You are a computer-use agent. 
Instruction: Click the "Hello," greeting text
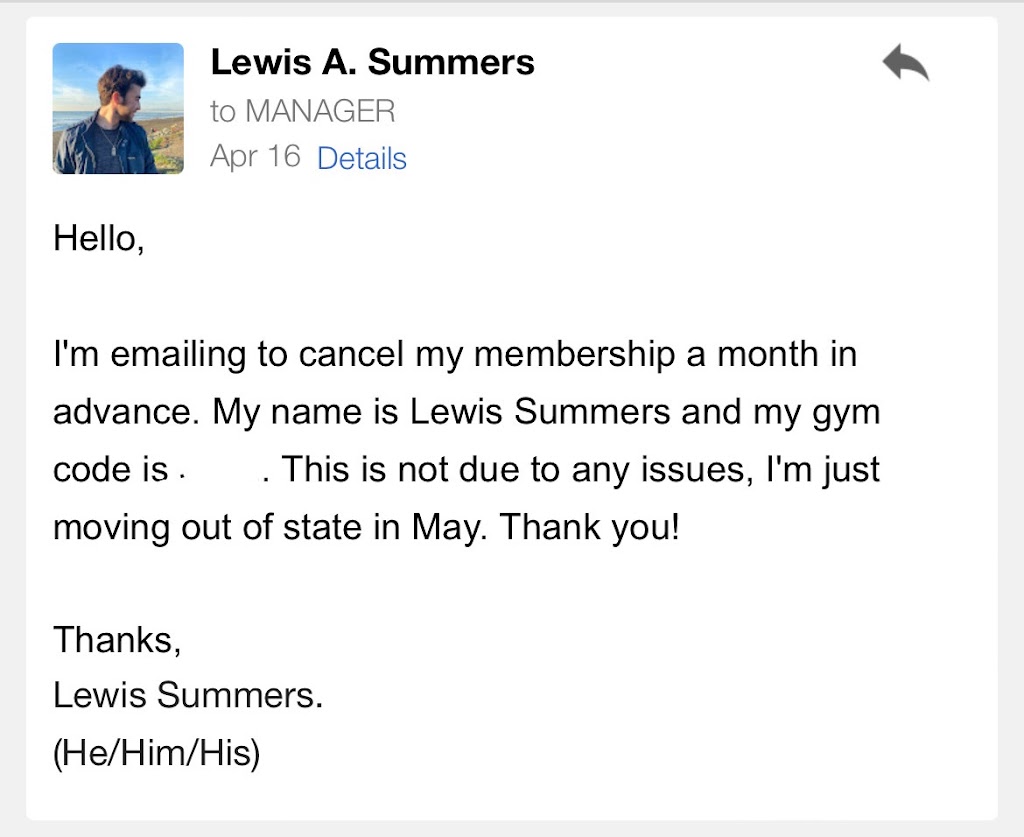click(99, 239)
